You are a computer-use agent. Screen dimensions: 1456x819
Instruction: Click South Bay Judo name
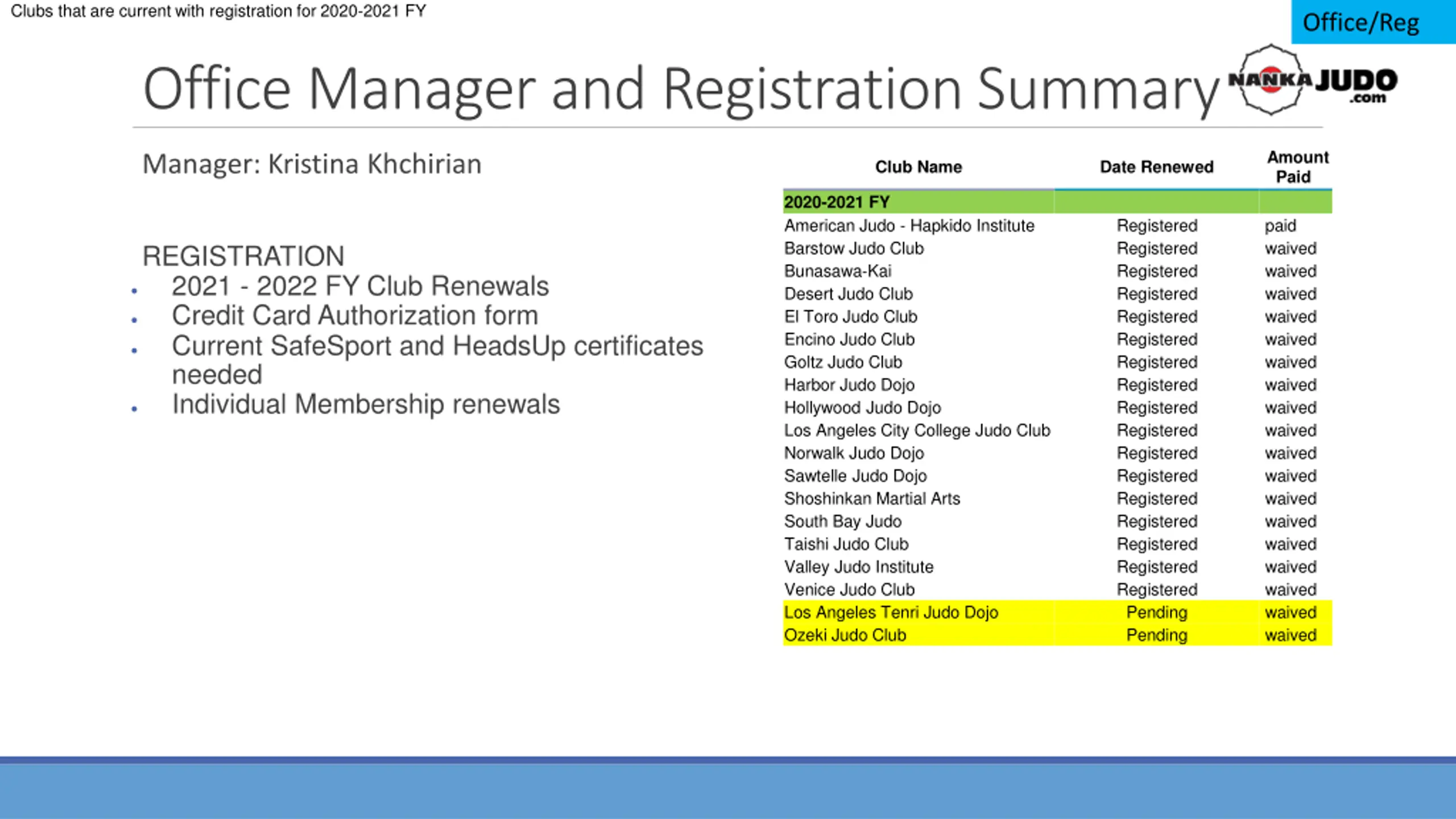(842, 522)
